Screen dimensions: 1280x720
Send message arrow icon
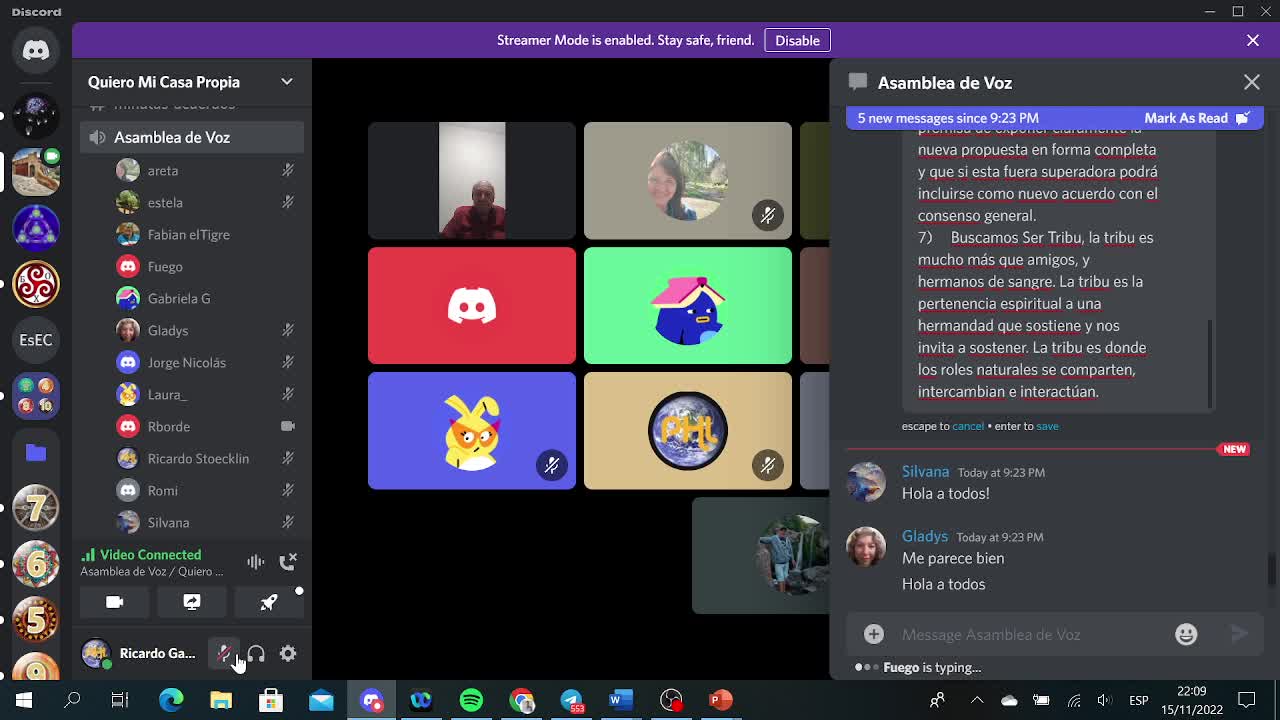[x=1240, y=634]
